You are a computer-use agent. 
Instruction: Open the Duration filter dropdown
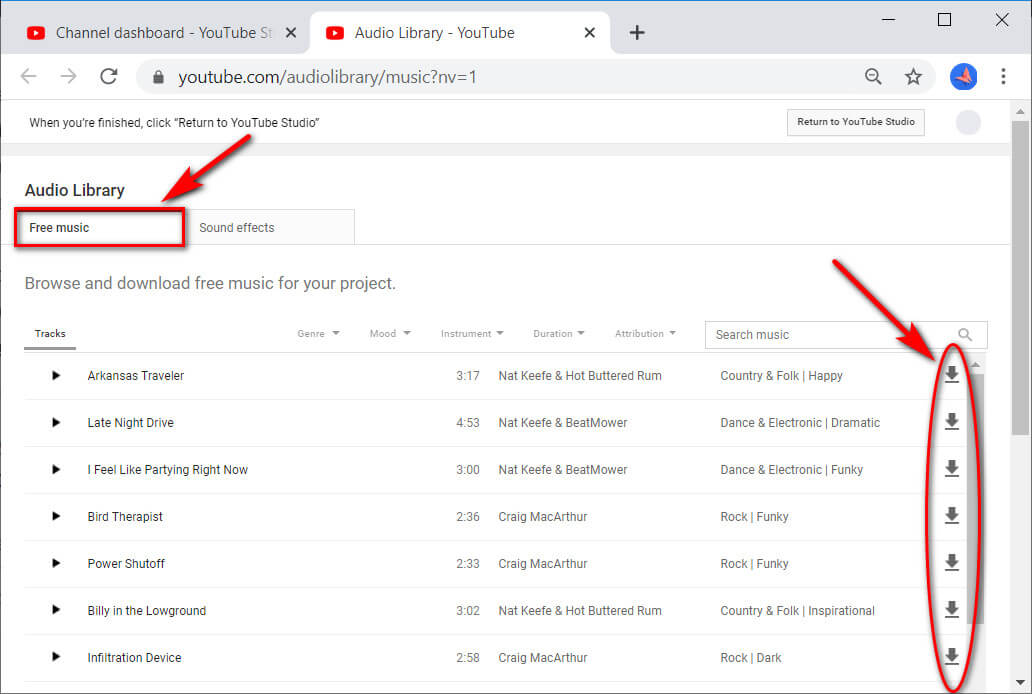tap(558, 333)
